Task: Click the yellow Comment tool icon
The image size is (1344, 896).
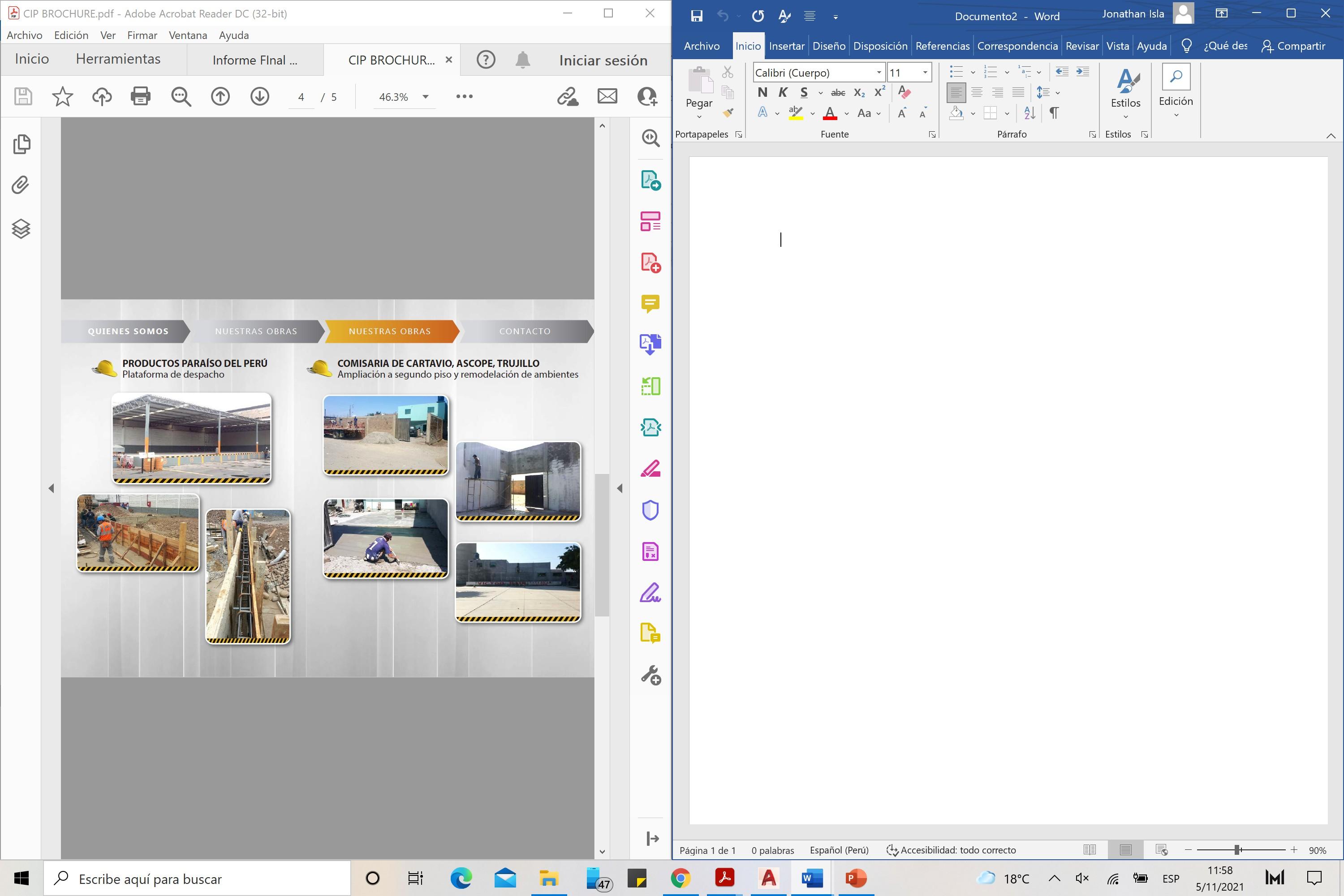Action: (x=650, y=303)
